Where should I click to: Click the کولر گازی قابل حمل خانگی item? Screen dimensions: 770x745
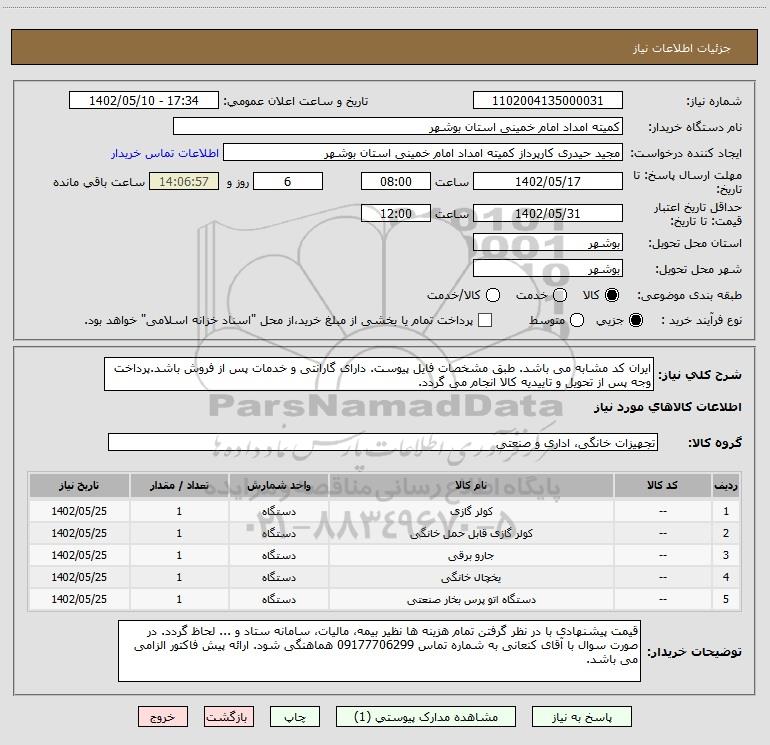(x=471, y=533)
